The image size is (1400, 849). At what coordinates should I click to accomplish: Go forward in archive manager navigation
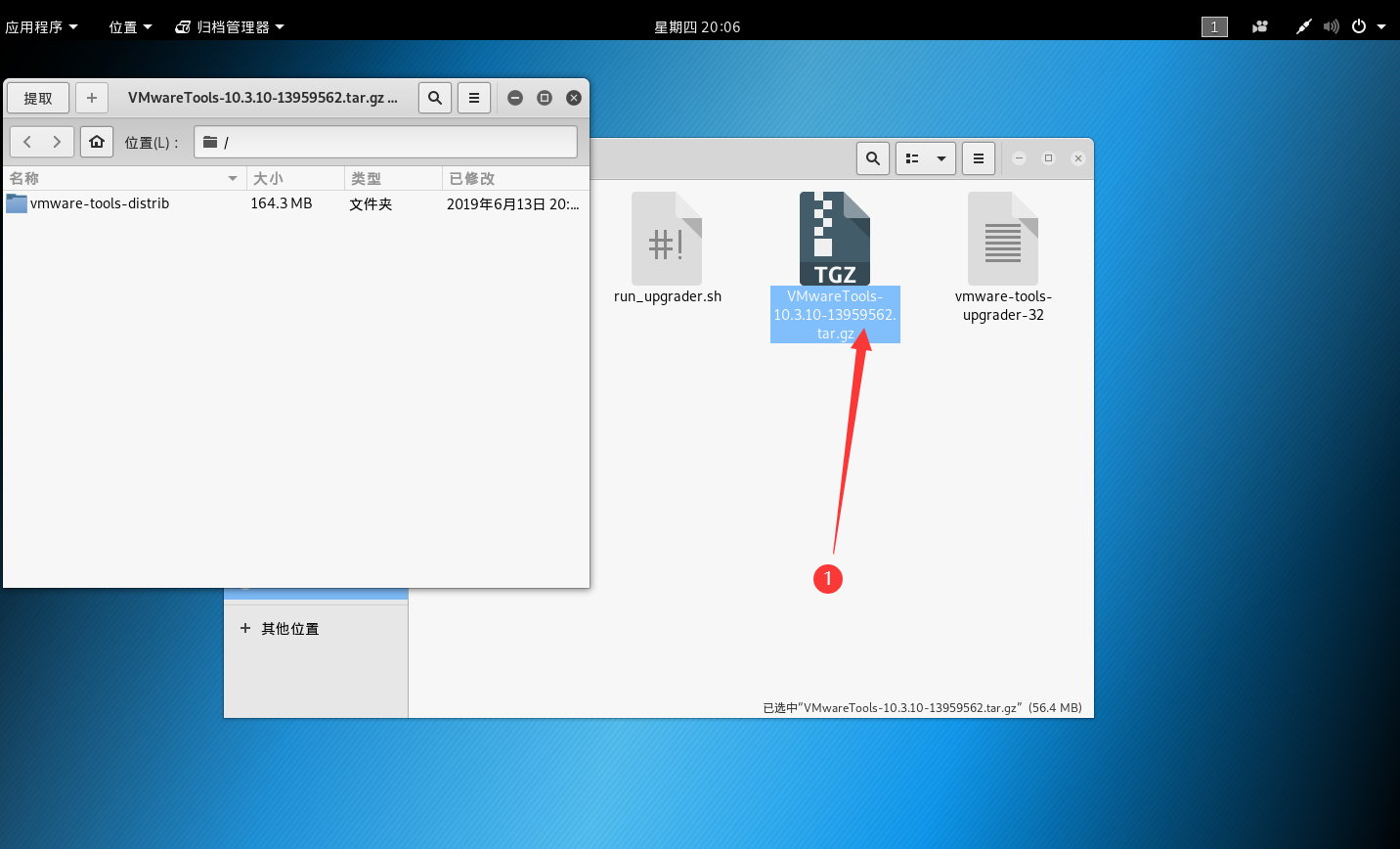(58, 142)
